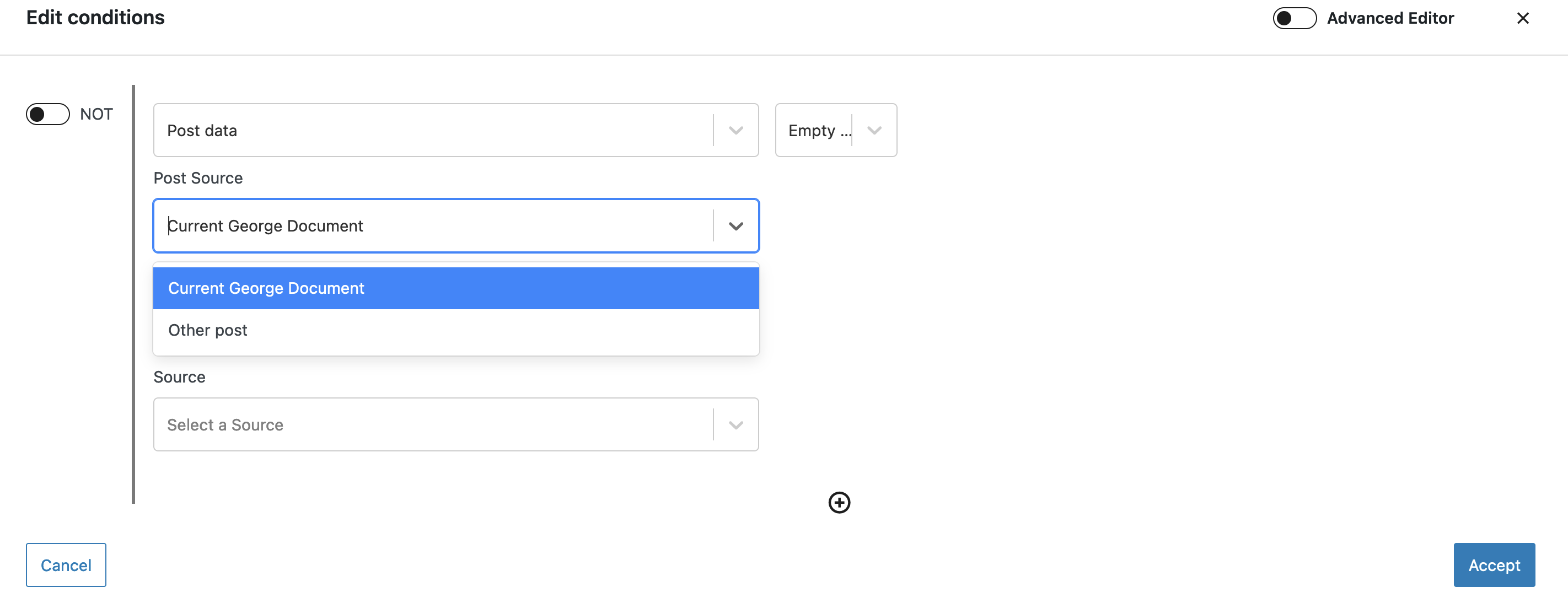Expand the Post data dropdown arrow

[x=735, y=130]
